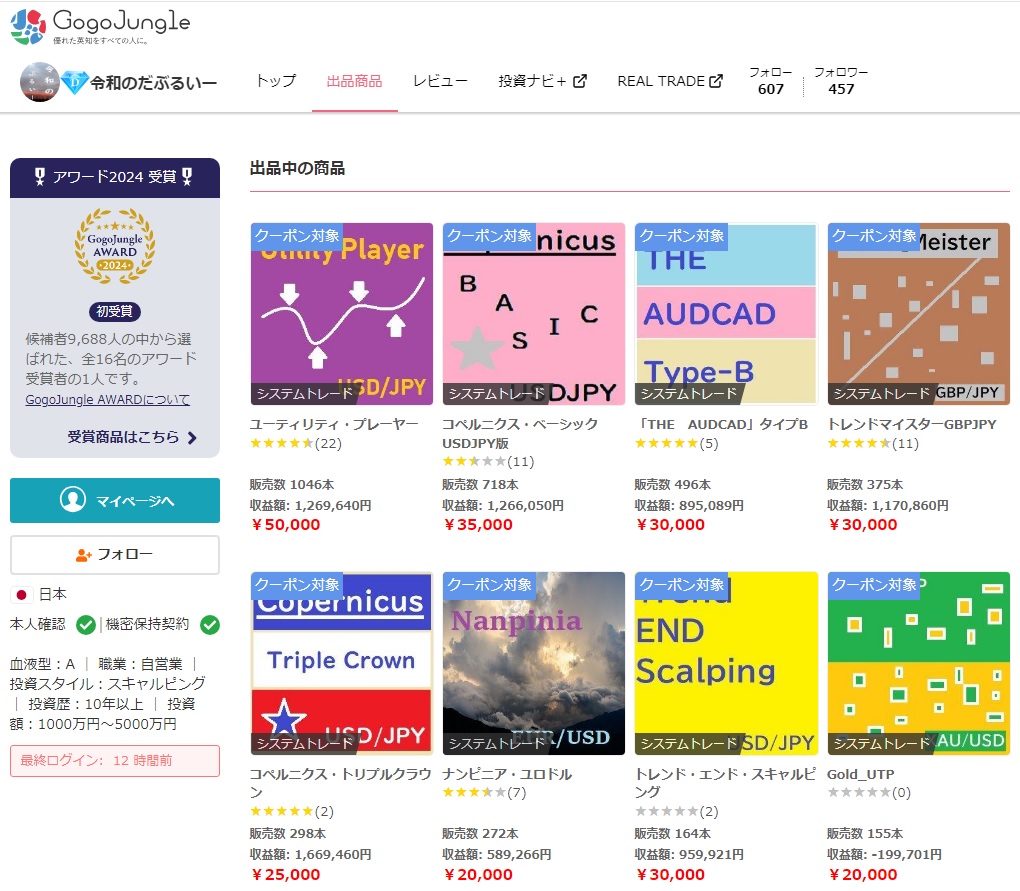Open the Copernicus BASIC pink thumbnail
Screen dimensions: 1020x891
point(533,314)
